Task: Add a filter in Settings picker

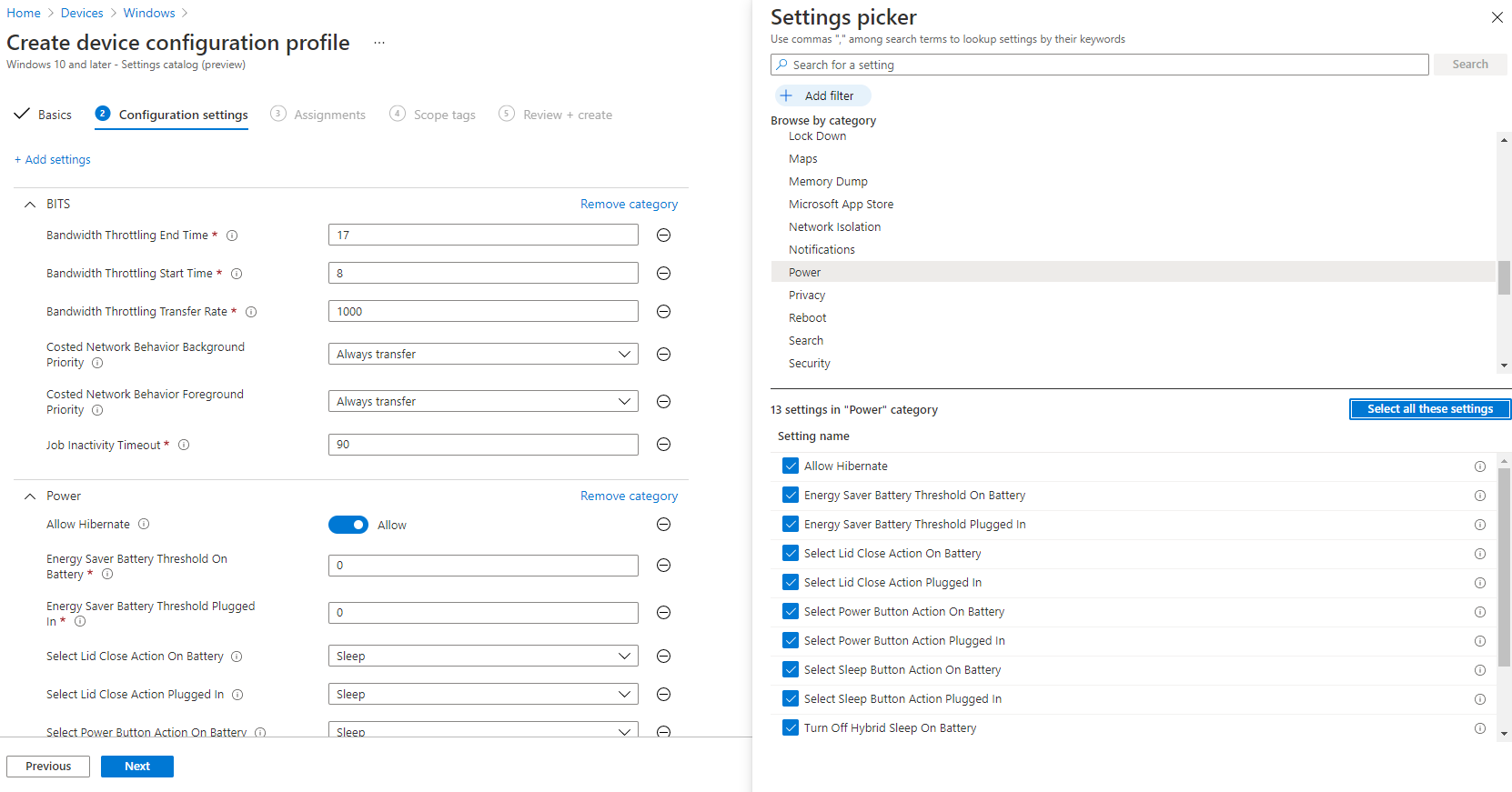Action: pos(822,95)
